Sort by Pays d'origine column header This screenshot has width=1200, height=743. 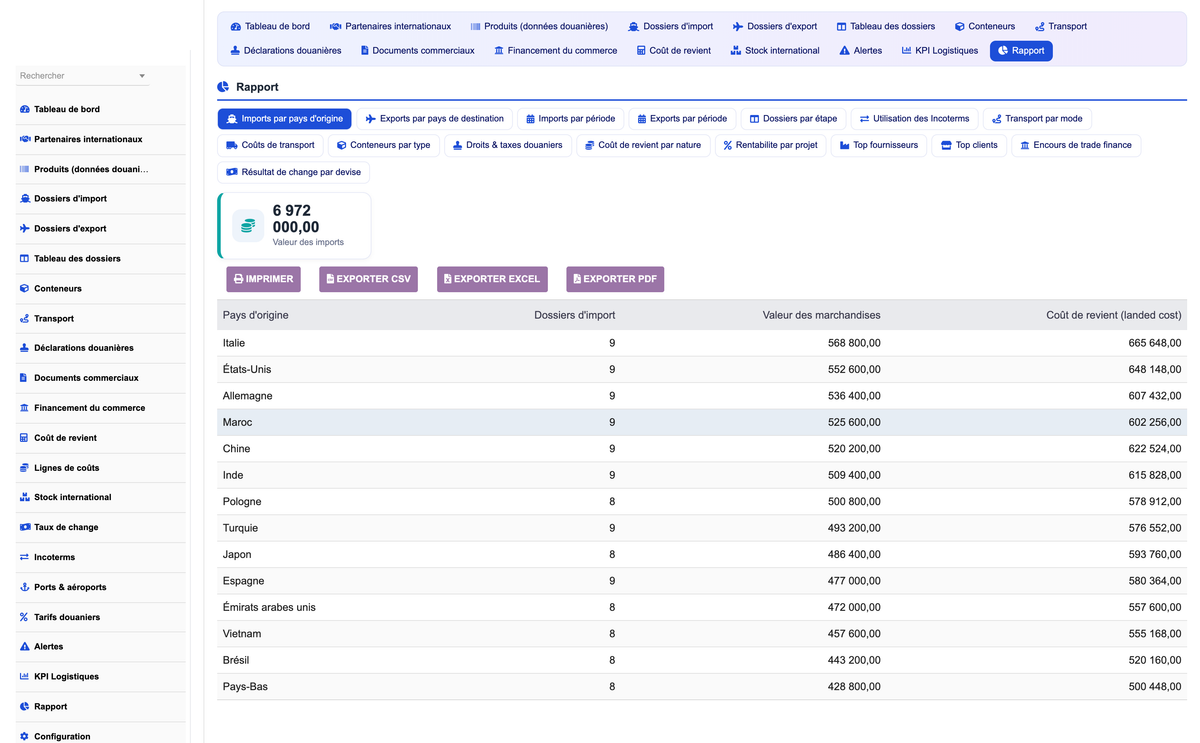pyautogui.click(x=255, y=315)
